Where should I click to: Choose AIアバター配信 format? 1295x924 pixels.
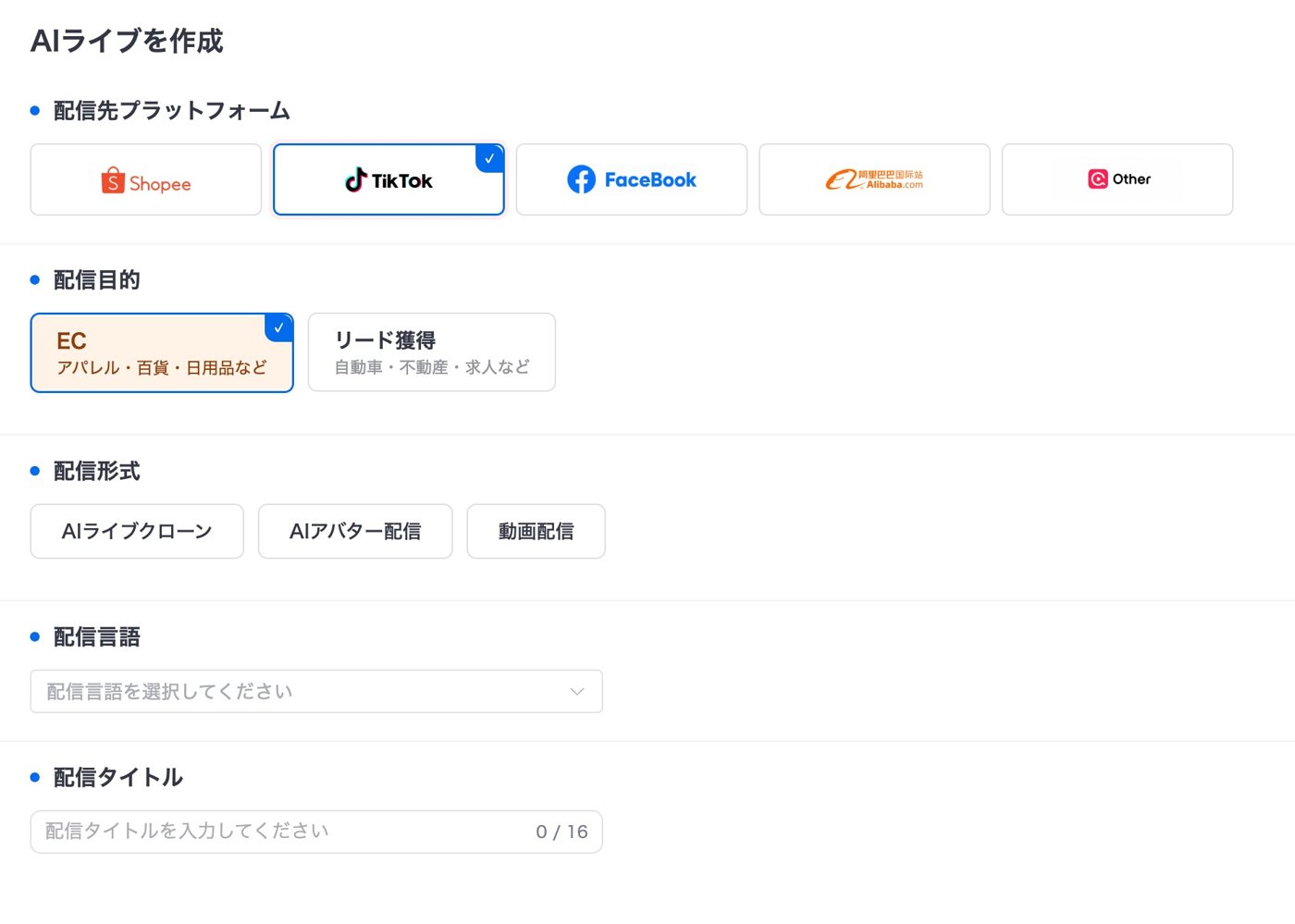pyautogui.click(x=355, y=531)
